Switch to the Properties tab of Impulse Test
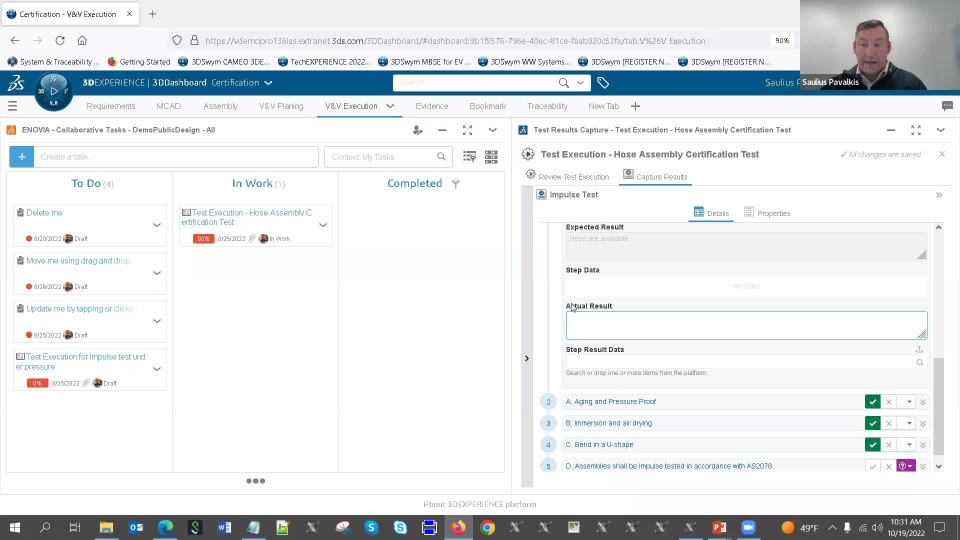960x540 pixels. (767, 213)
